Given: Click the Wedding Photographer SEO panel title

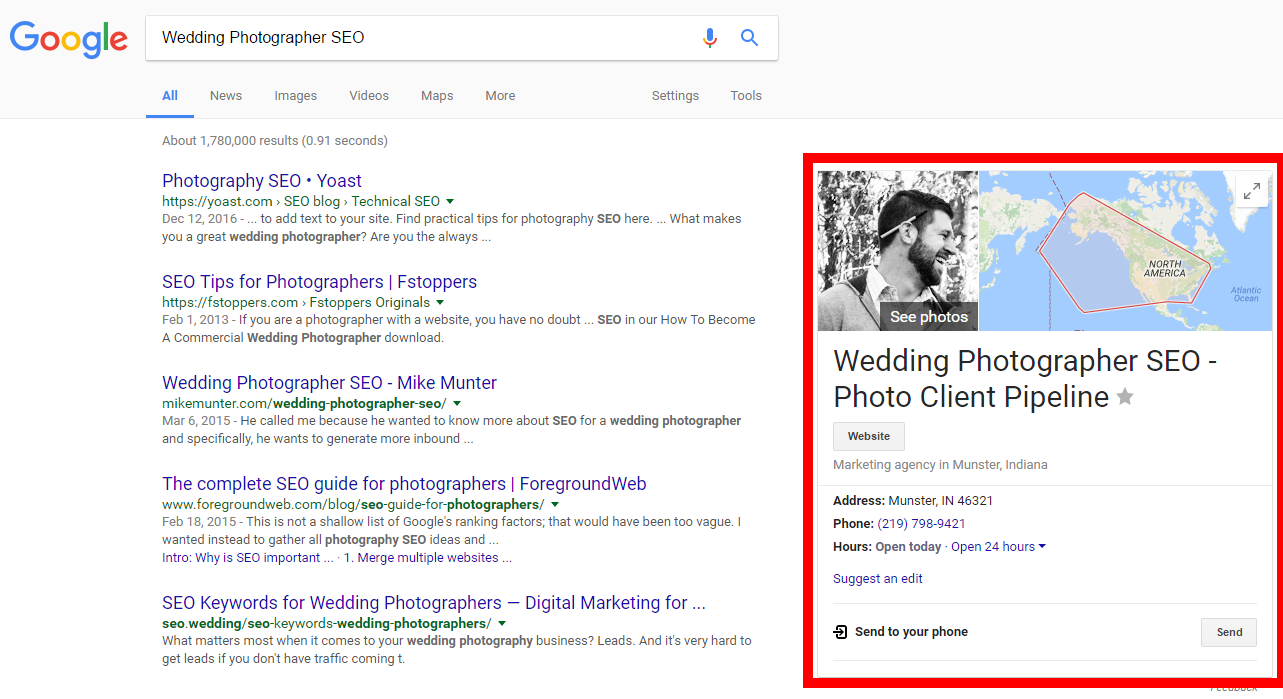Looking at the screenshot, I should click(x=1025, y=378).
